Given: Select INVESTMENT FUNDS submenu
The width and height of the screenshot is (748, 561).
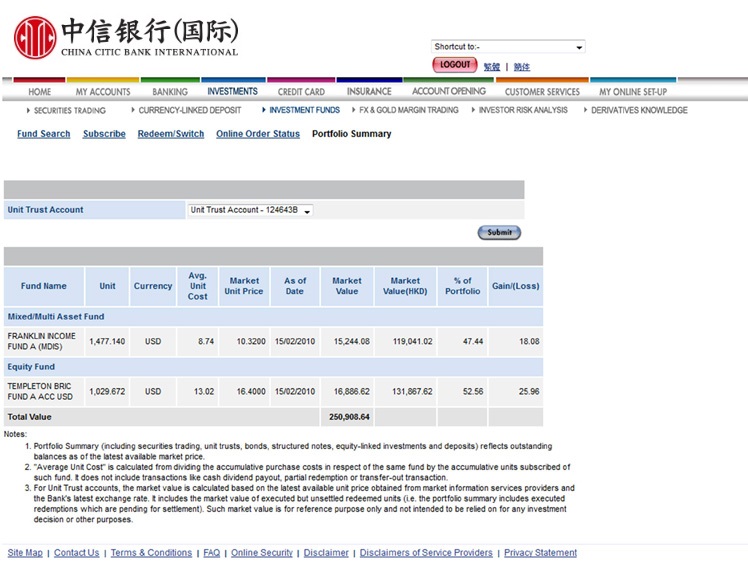Looking at the screenshot, I should point(304,110).
